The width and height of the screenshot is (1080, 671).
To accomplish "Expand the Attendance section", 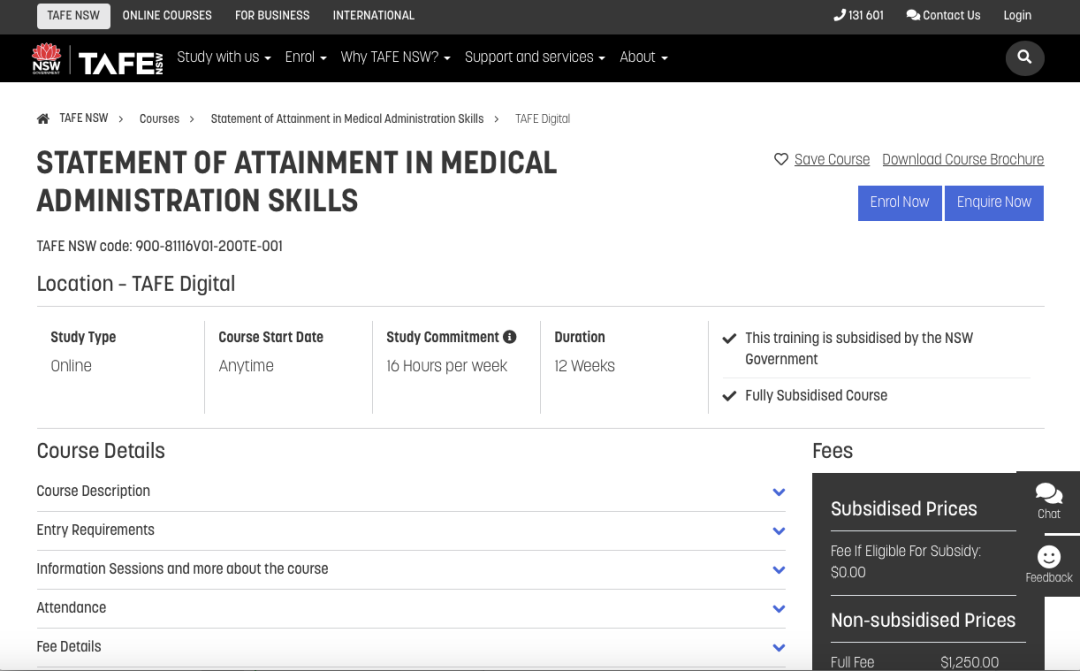I will [411, 608].
